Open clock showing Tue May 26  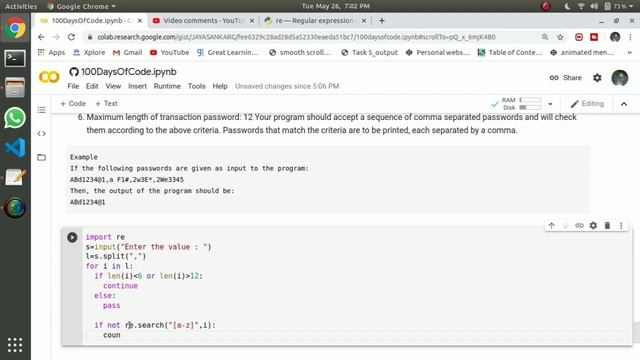[x=336, y=6]
